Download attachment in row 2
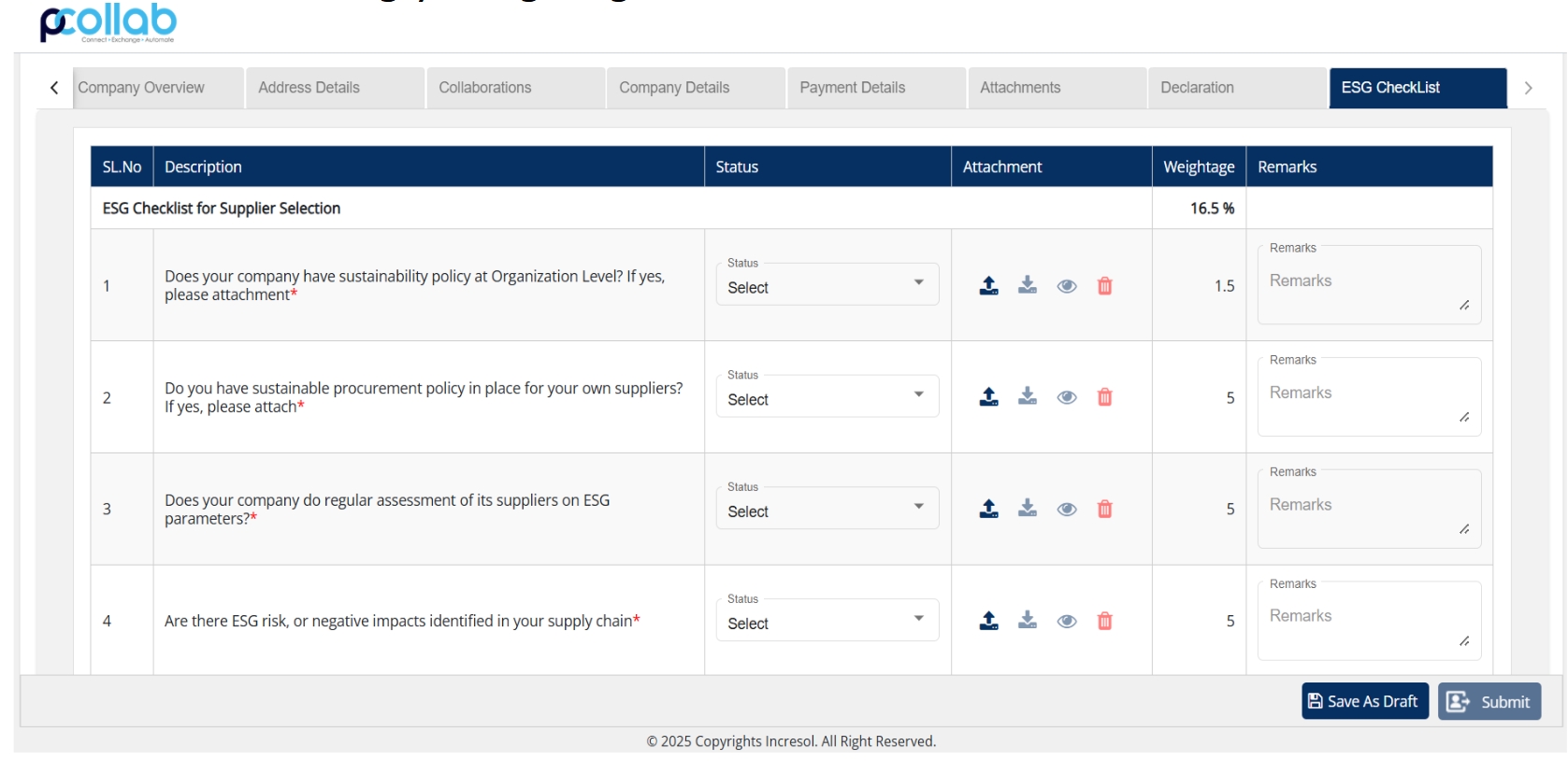 click(x=1028, y=396)
